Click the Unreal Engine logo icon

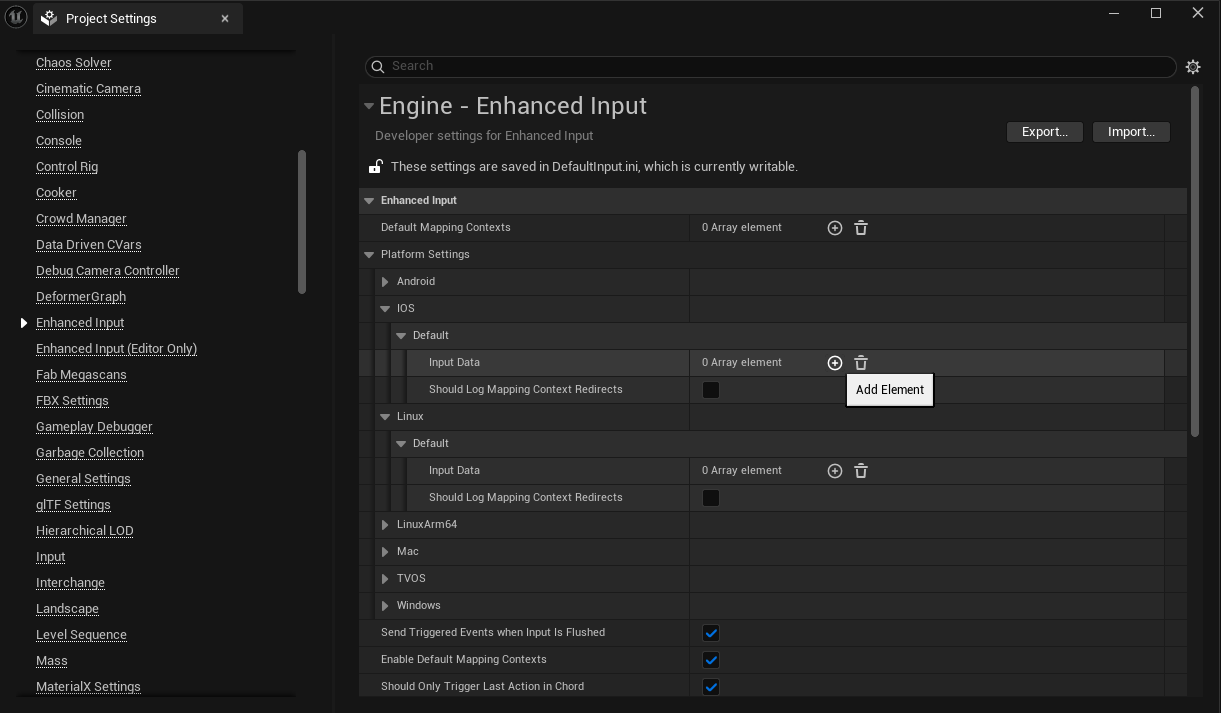(x=16, y=18)
